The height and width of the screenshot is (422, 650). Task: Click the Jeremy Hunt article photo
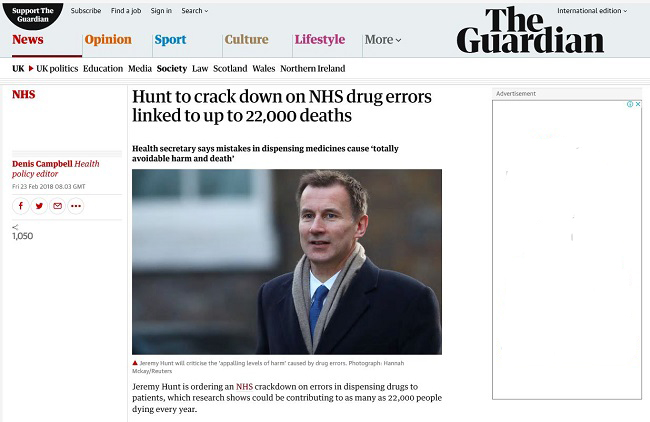tap(286, 261)
